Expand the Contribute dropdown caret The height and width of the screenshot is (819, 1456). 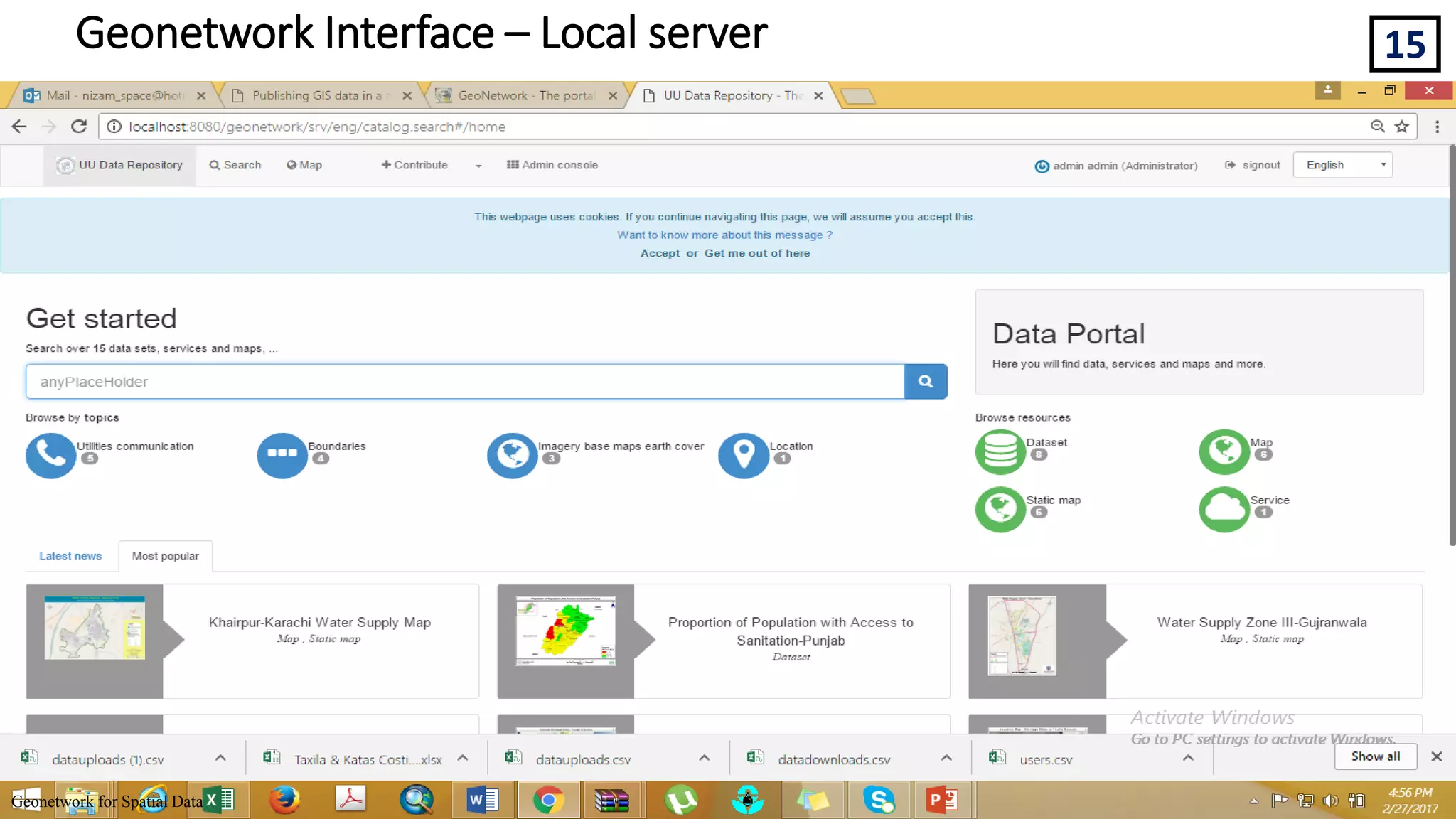tap(478, 166)
